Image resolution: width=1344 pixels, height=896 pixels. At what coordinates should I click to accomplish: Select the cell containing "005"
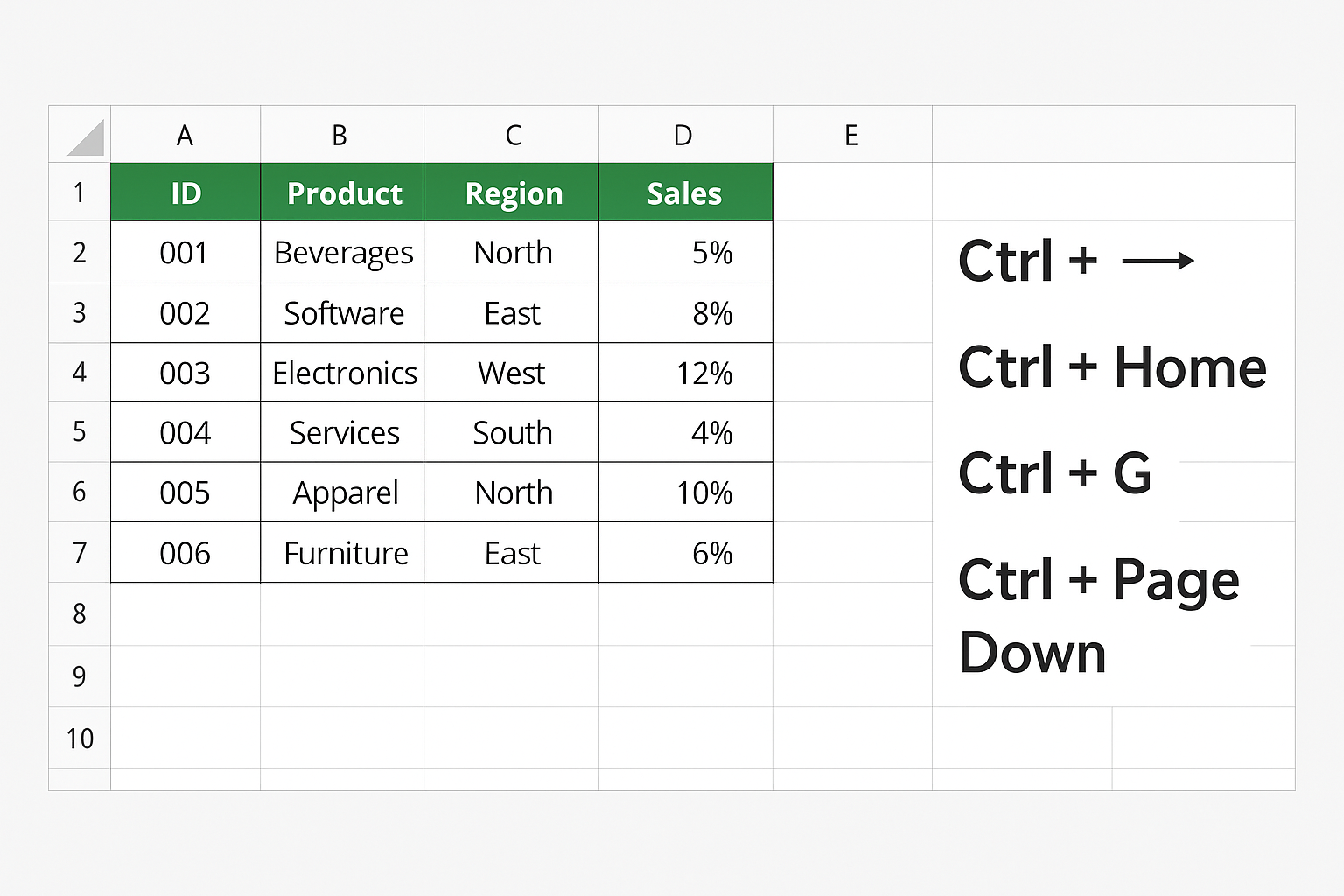(x=185, y=493)
